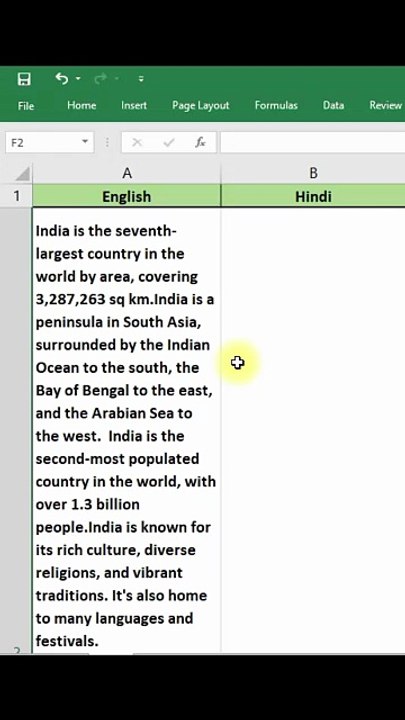Open the Review ribbon tab
Image resolution: width=405 pixels, height=720 pixels.
tap(386, 105)
